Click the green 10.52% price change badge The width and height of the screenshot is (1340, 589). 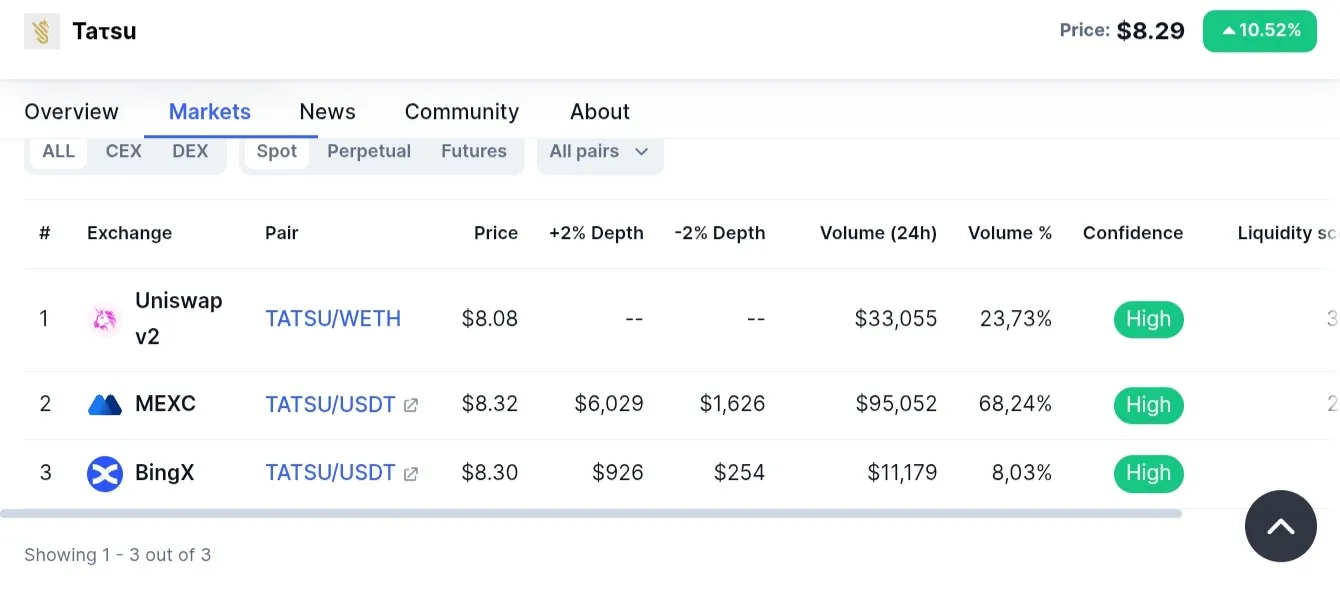click(x=1259, y=31)
